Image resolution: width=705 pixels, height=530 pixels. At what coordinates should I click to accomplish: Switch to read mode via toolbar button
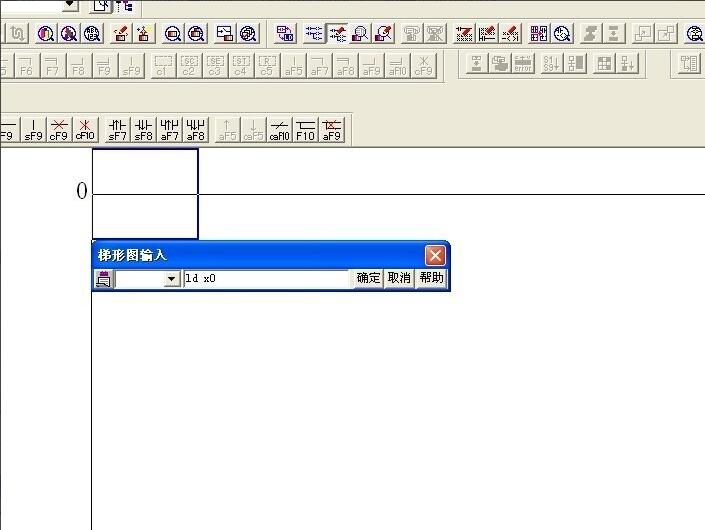tap(313, 34)
